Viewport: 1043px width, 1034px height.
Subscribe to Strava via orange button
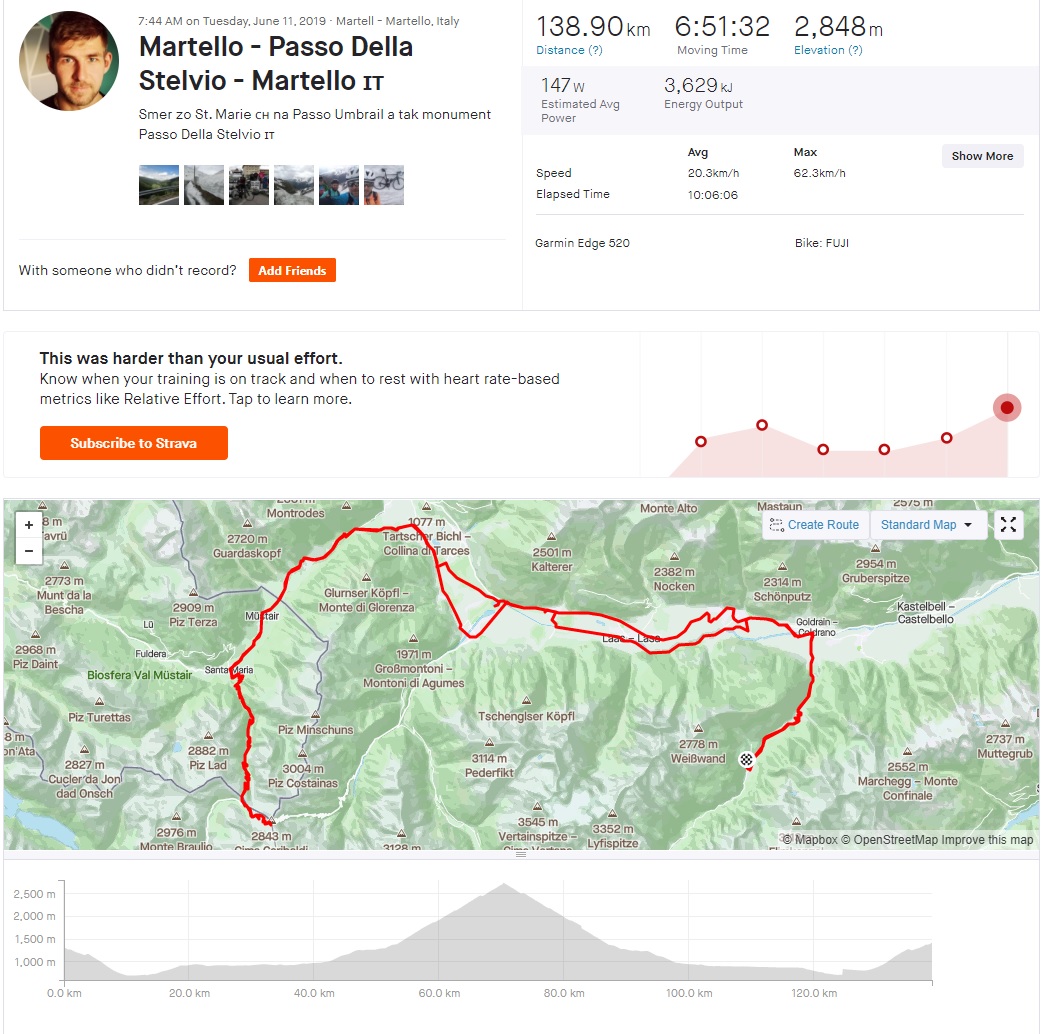coord(134,443)
